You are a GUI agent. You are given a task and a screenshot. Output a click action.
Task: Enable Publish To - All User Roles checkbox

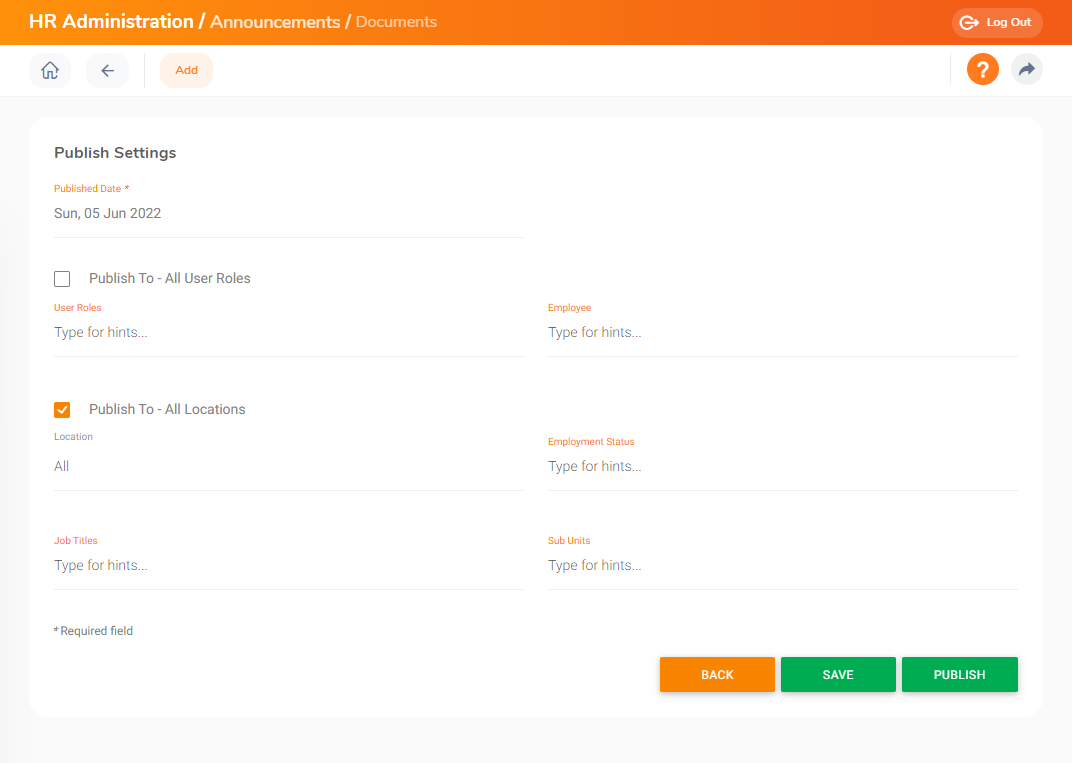[62, 279]
